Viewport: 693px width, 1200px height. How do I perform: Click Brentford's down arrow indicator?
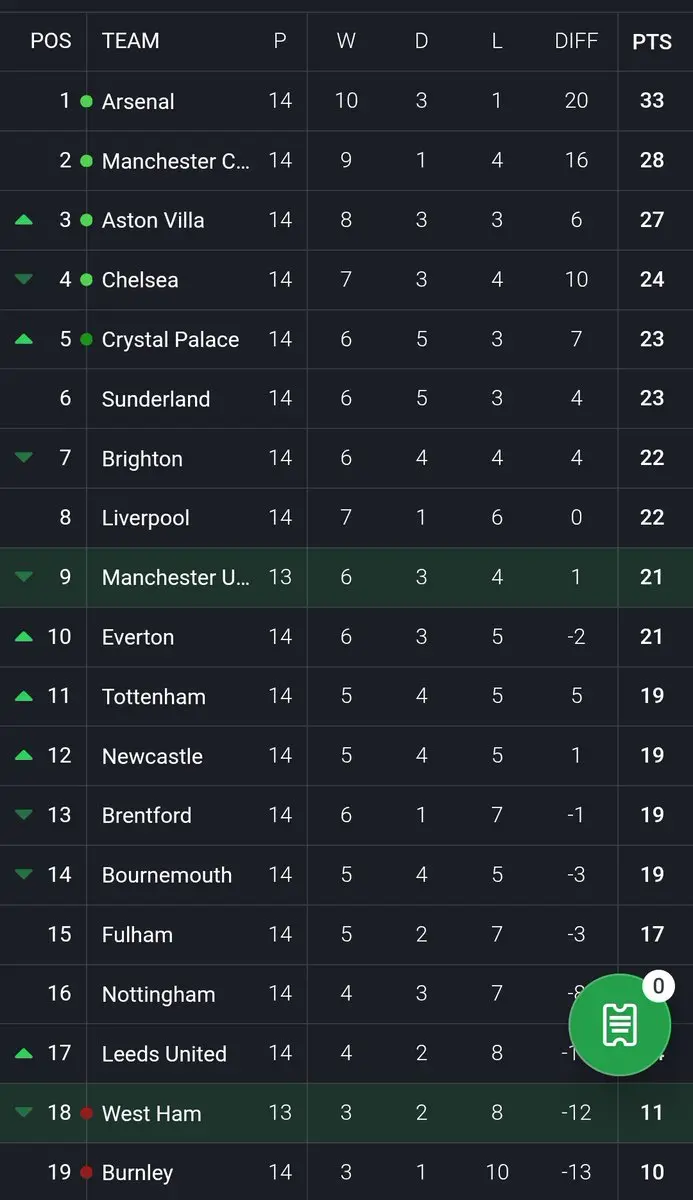(24, 815)
